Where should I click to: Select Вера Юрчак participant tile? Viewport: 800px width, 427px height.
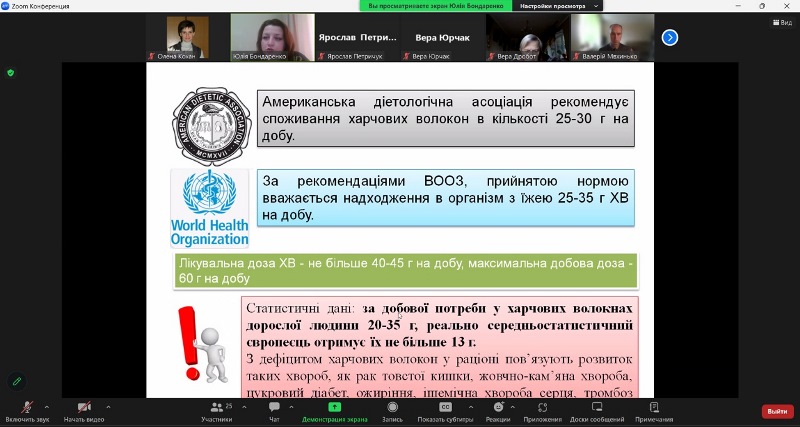[x=442, y=37]
